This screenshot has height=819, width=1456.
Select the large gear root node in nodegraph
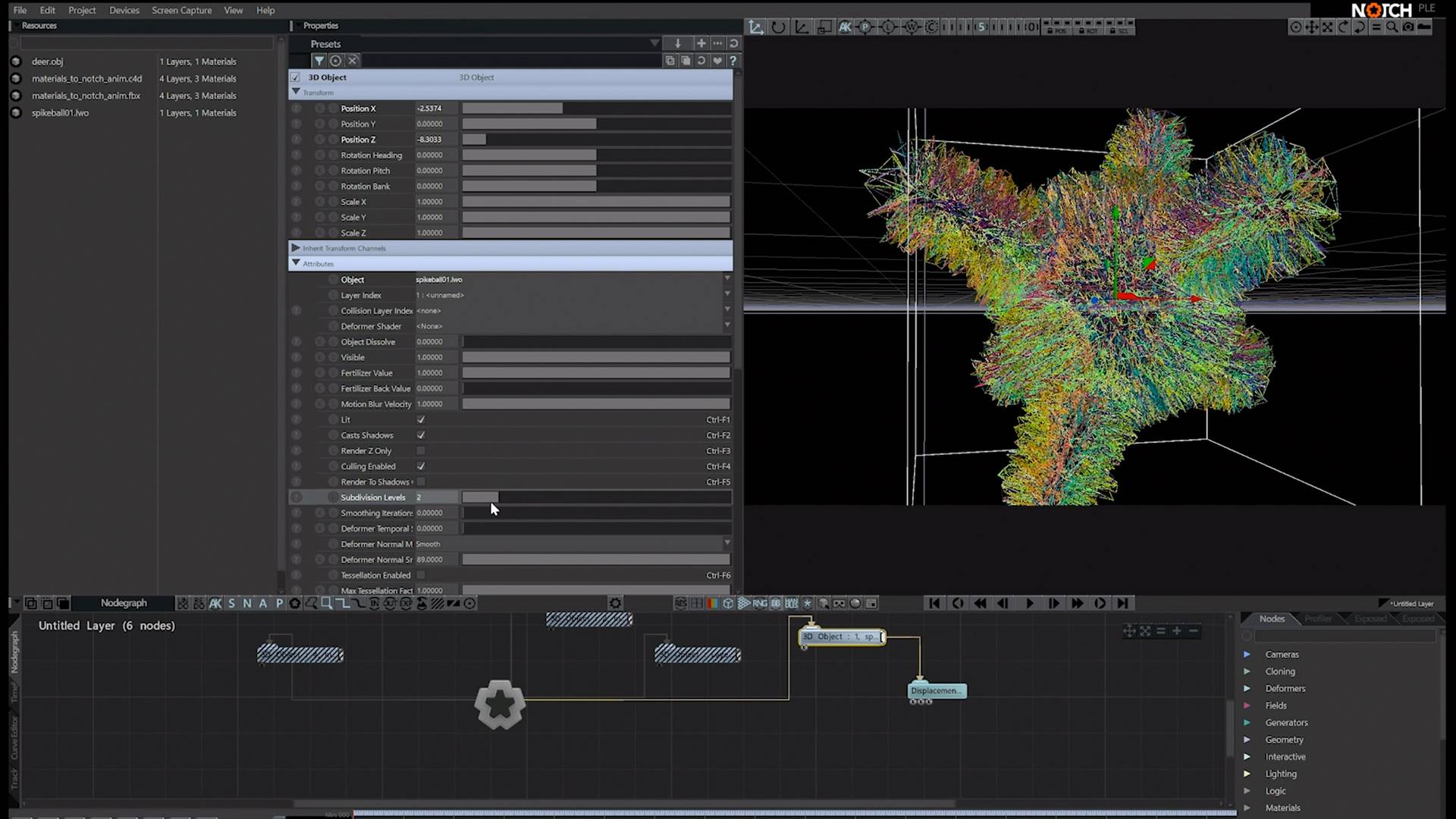pyautogui.click(x=500, y=704)
